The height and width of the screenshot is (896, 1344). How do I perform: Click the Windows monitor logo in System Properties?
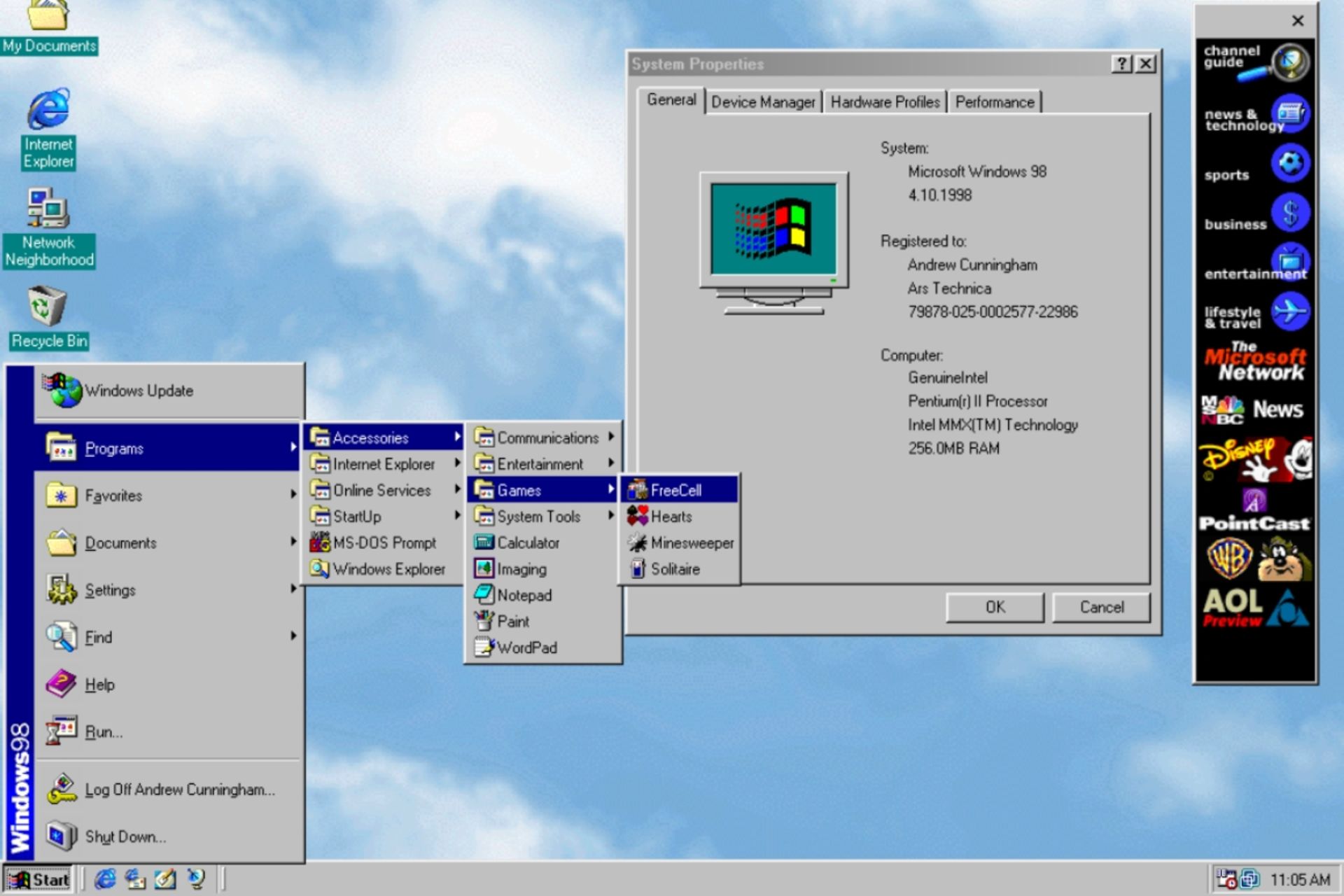click(x=773, y=244)
